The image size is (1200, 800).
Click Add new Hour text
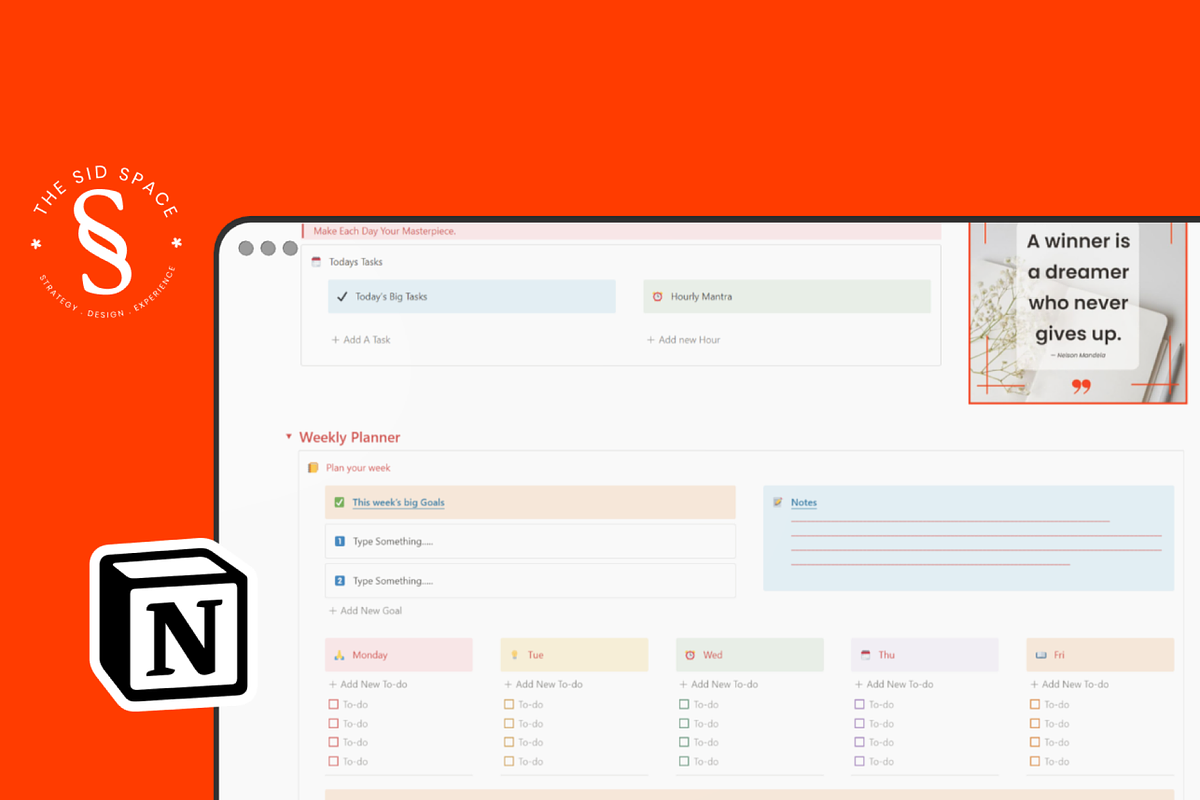tap(689, 340)
